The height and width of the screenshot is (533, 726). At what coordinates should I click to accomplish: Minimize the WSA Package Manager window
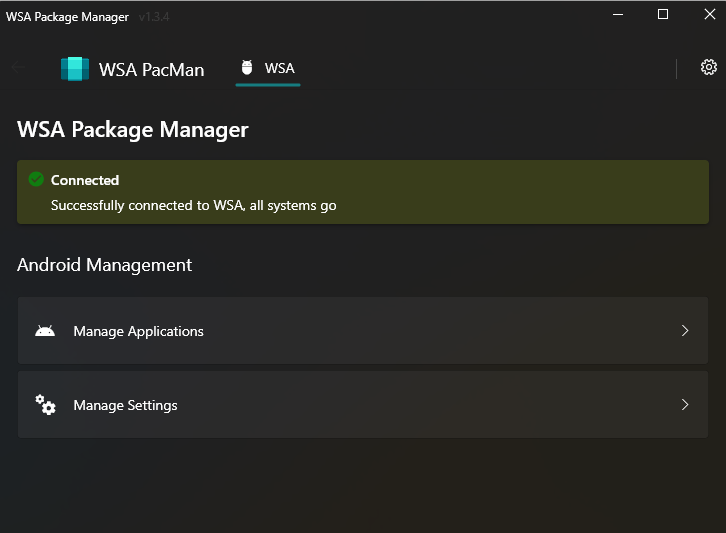[x=617, y=15]
